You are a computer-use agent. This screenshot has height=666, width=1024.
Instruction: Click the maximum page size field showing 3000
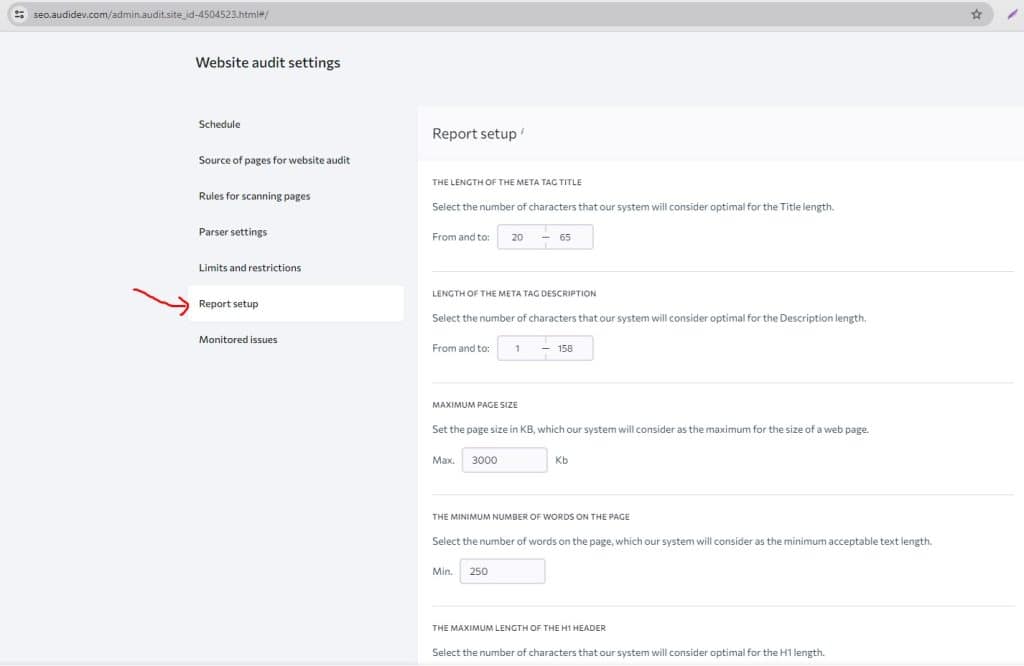pos(504,460)
